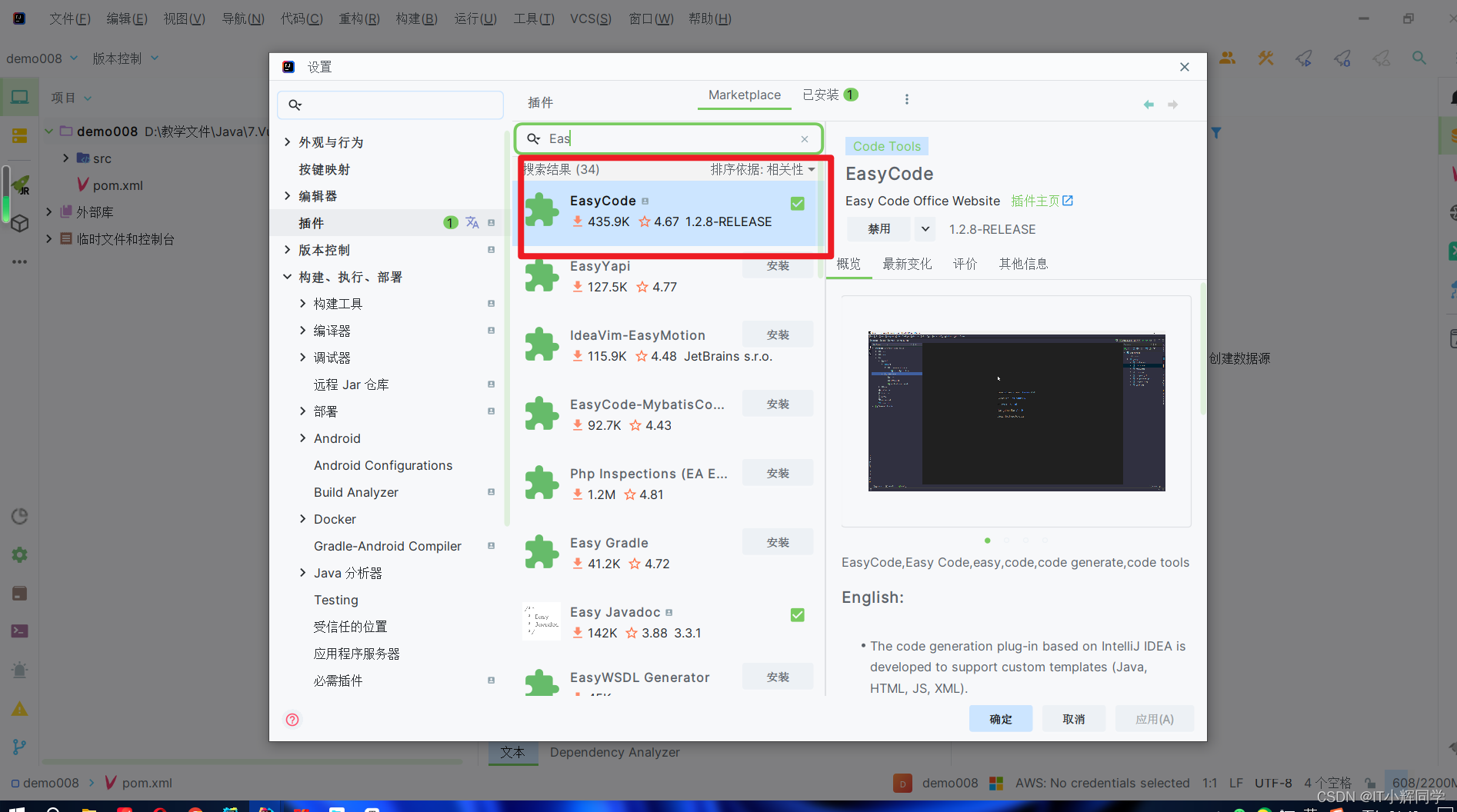Open the Git branch tool icon
Viewport: 1457px width, 812px height.
19,747
